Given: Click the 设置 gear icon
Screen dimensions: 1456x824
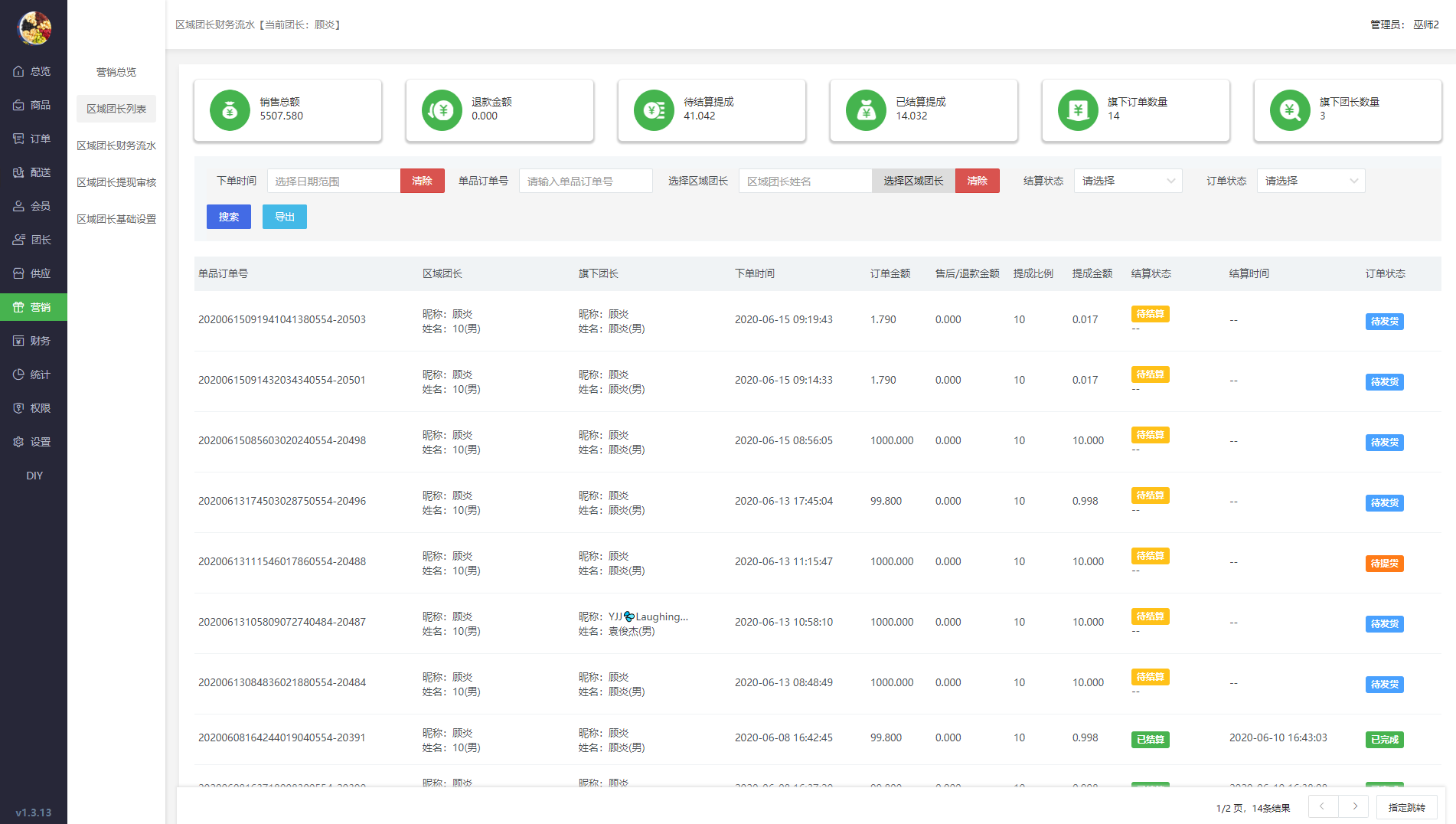Looking at the screenshot, I should 18,442.
